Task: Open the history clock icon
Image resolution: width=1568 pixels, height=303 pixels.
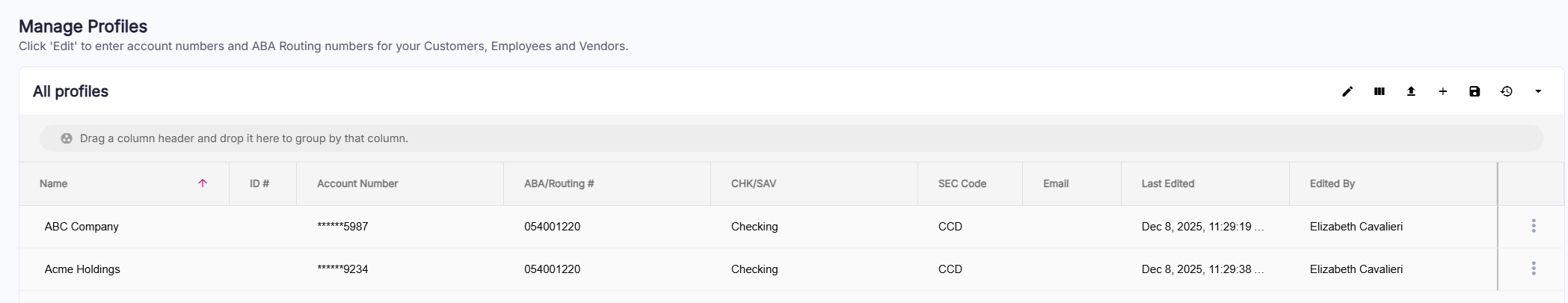Action: click(1507, 91)
